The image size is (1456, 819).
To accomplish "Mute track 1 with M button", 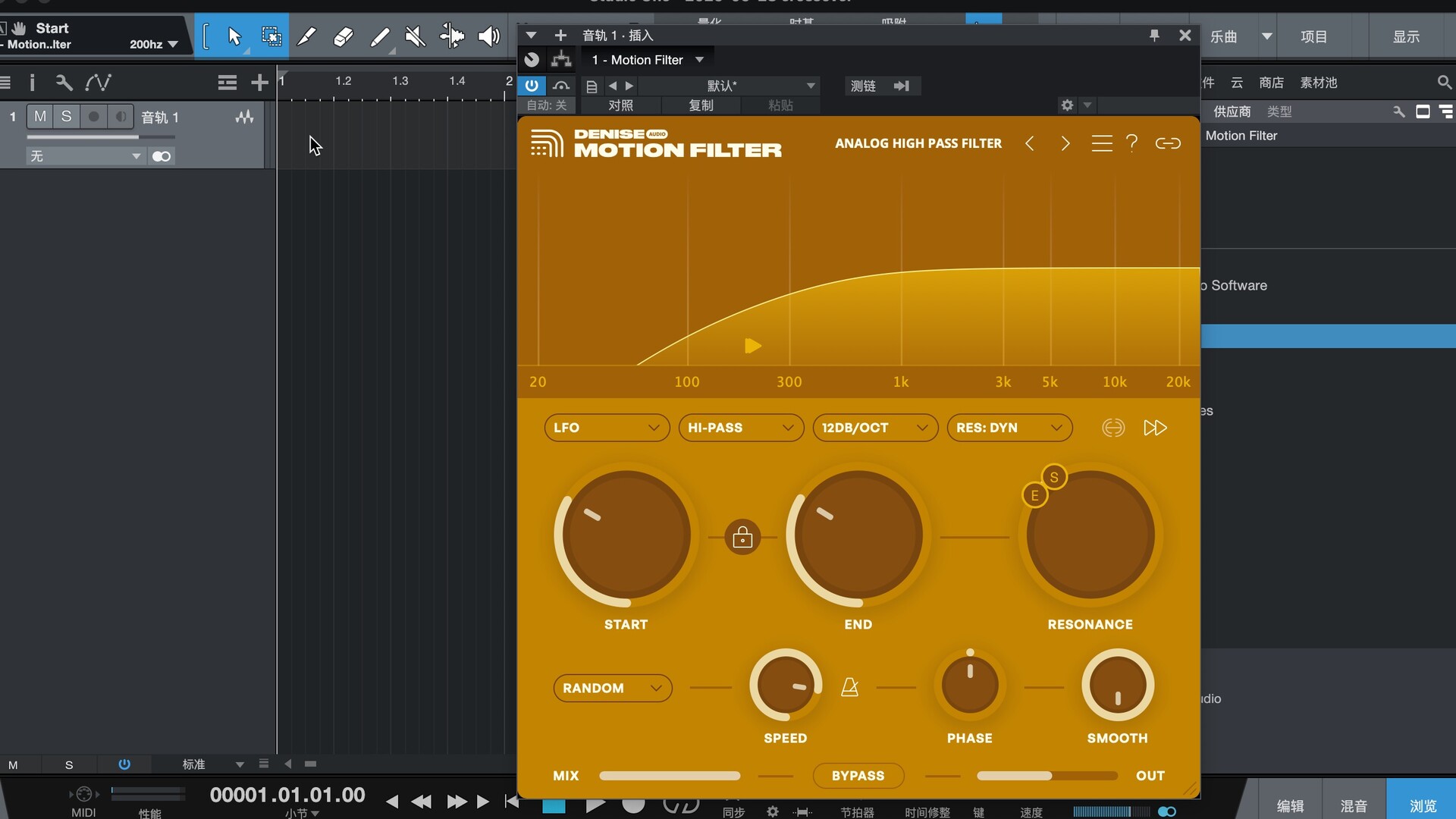I will pos(40,117).
